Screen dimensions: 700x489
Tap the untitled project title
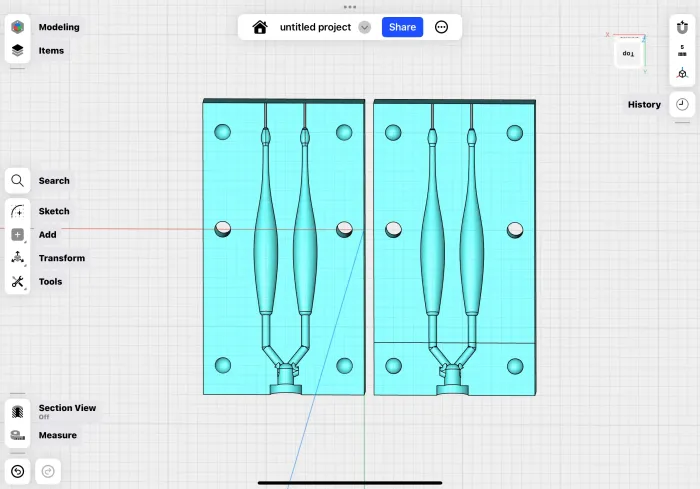pyautogui.click(x=315, y=27)
